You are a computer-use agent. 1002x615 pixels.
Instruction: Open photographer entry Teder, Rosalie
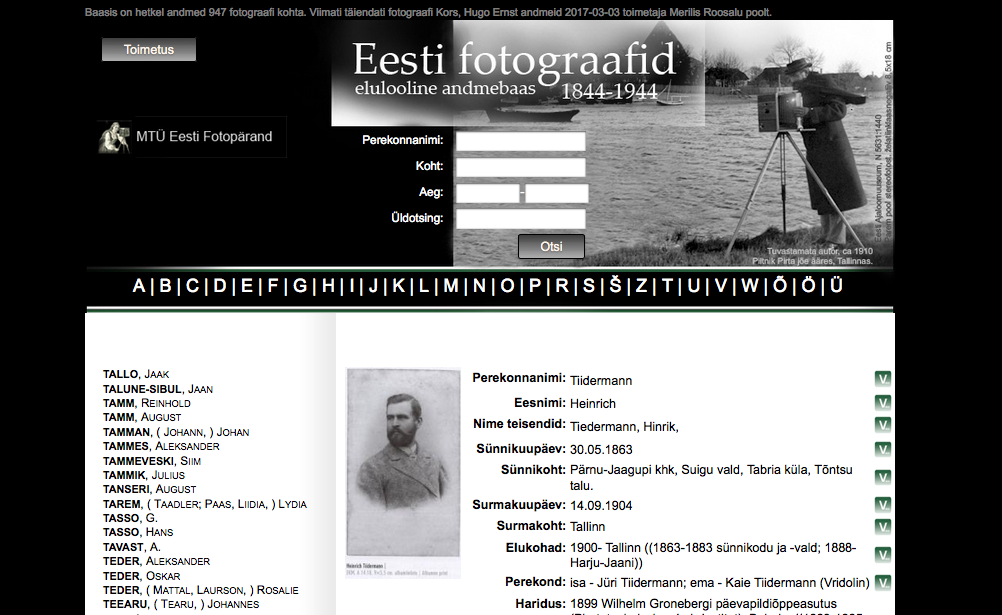(201, 590)
